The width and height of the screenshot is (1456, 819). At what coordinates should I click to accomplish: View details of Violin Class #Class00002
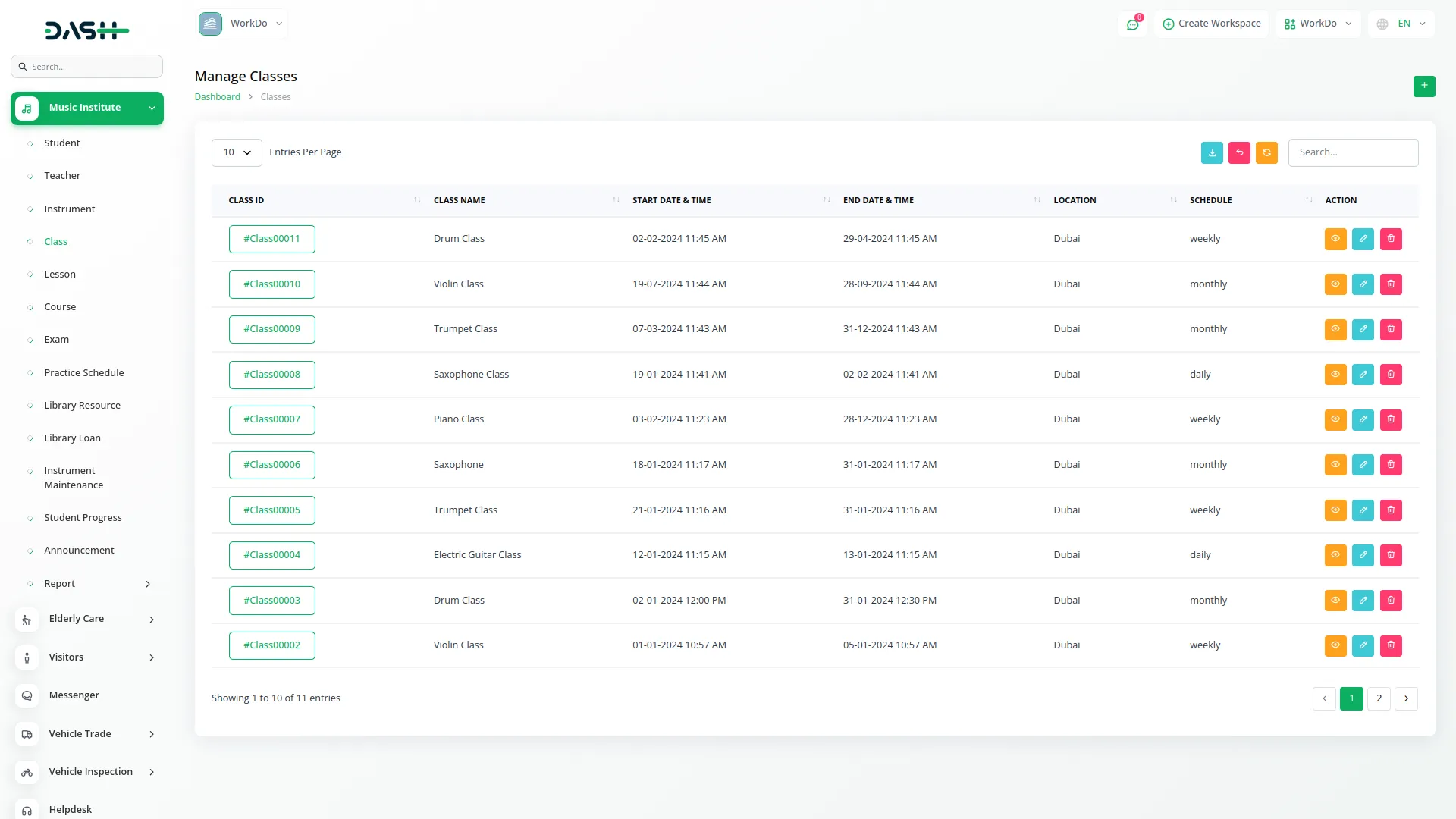1335,645
